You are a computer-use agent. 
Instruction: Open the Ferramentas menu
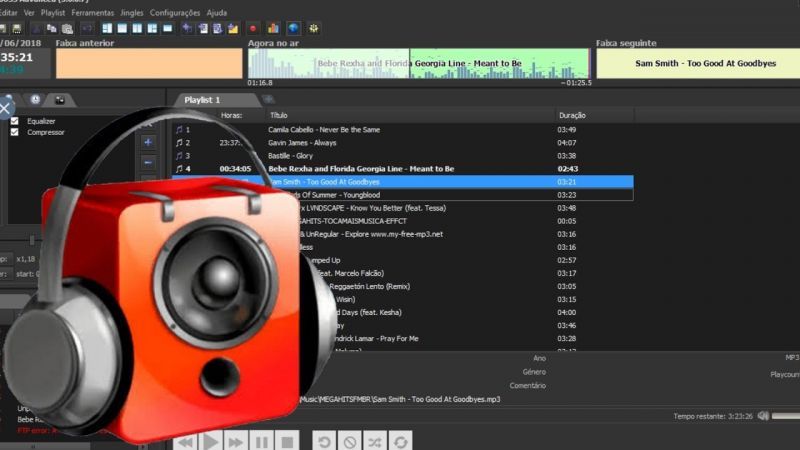pos(92,13)
